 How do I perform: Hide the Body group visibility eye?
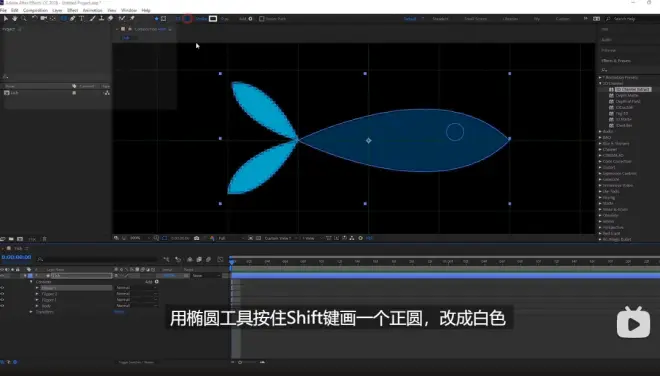click(x=3, y=306)
